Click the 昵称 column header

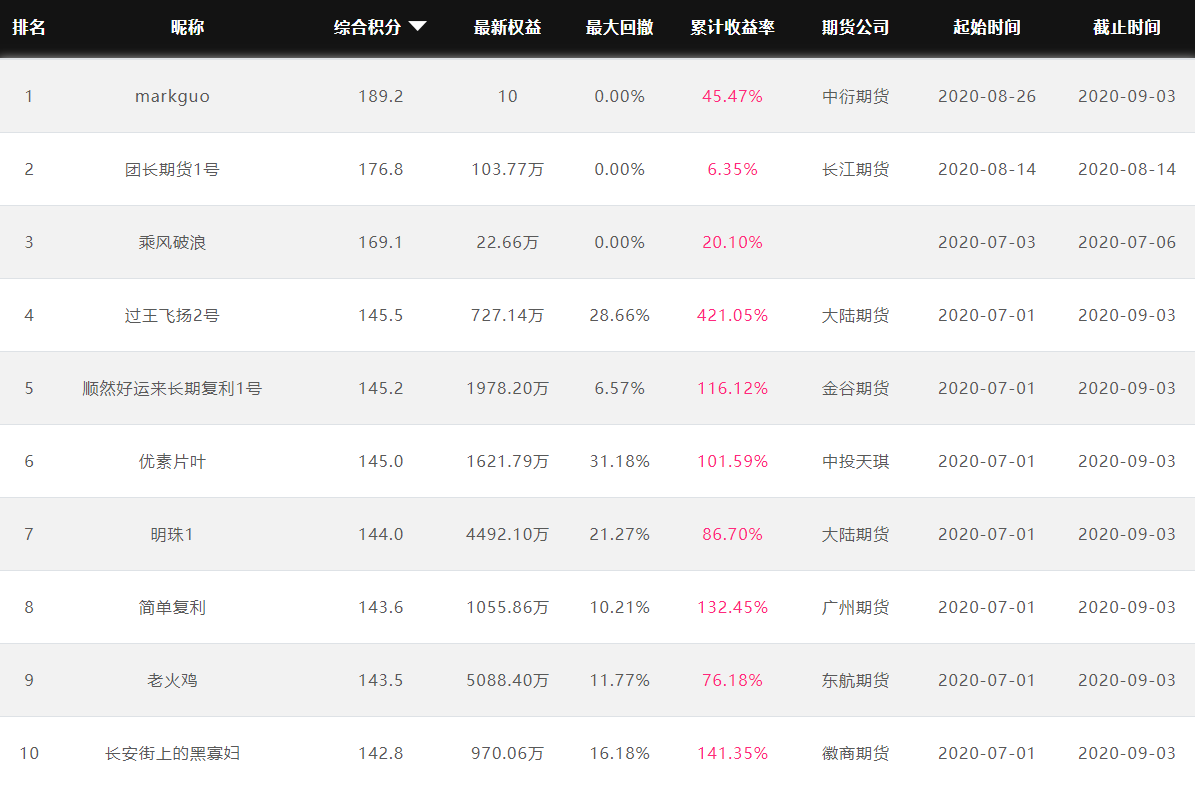[x=187, y=27]
